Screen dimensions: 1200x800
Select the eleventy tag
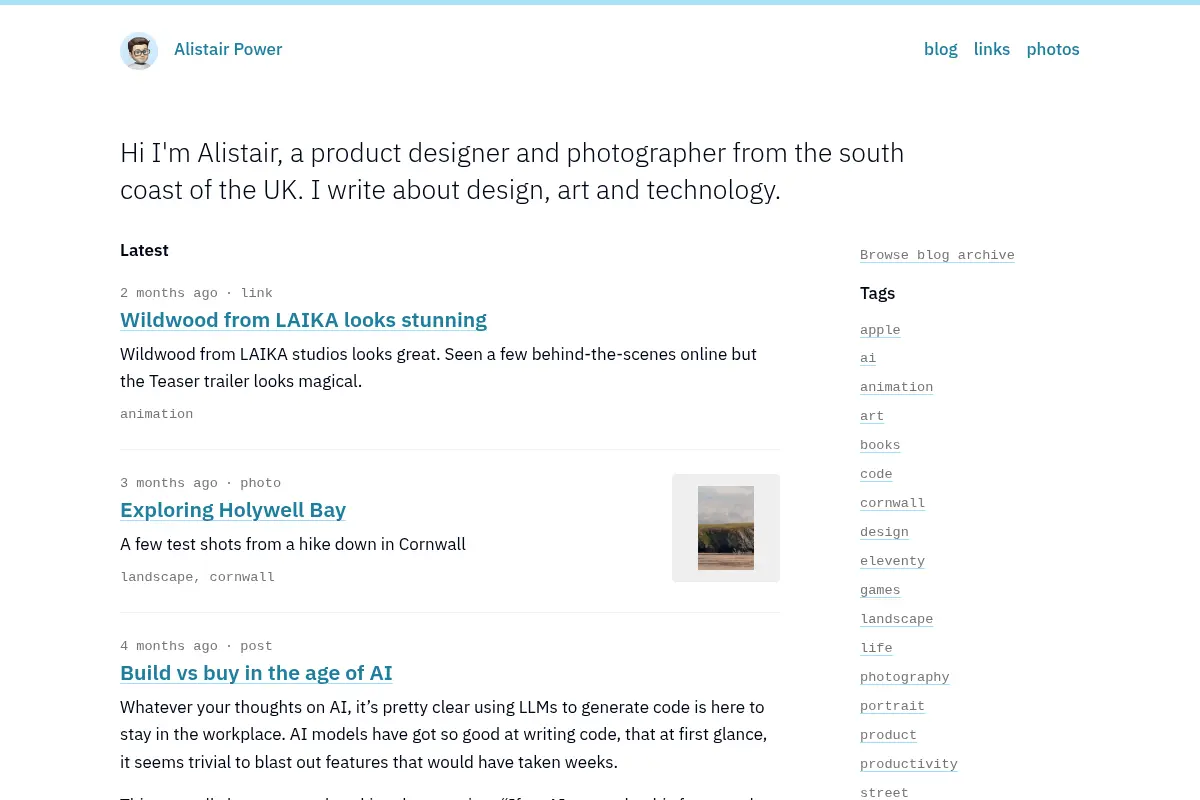click(x=892, y=561)
